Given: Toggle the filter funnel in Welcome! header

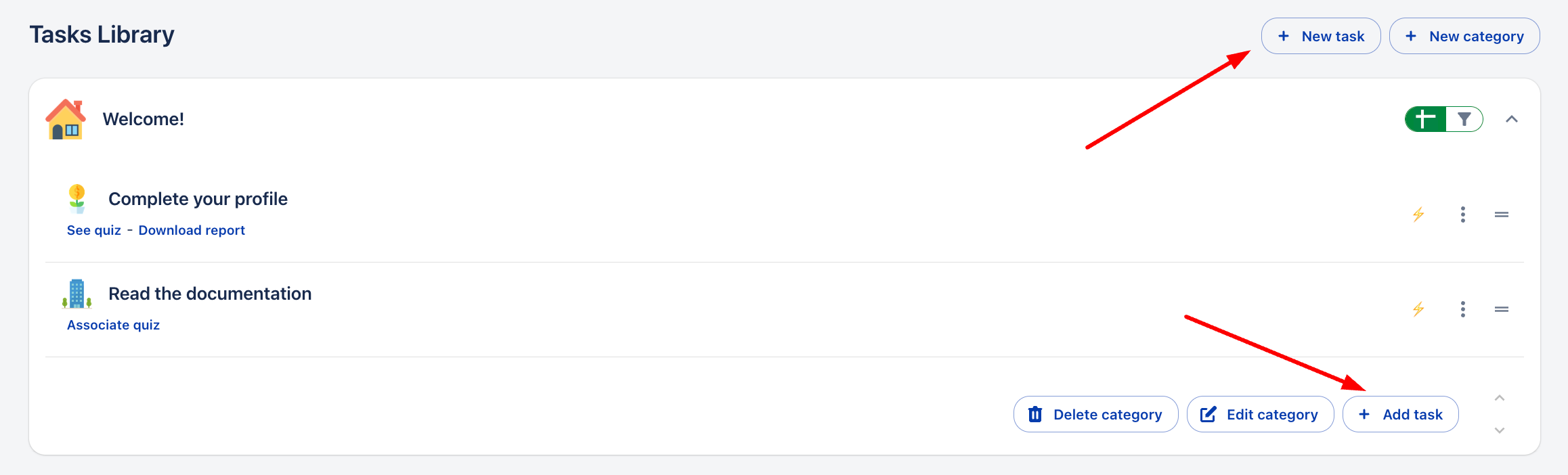Looking at the screenshot, I should [x=1464, y=119].
